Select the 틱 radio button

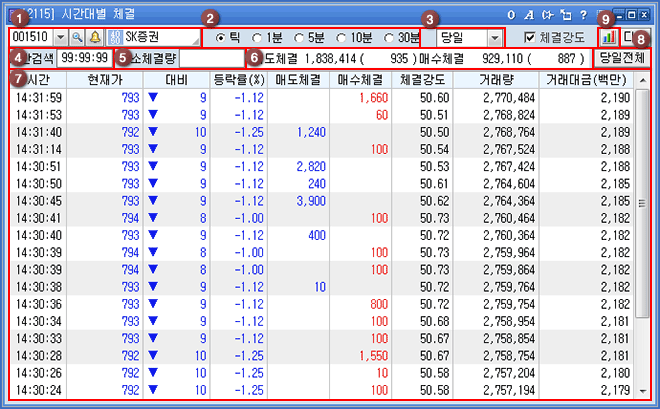pos(222,37)
